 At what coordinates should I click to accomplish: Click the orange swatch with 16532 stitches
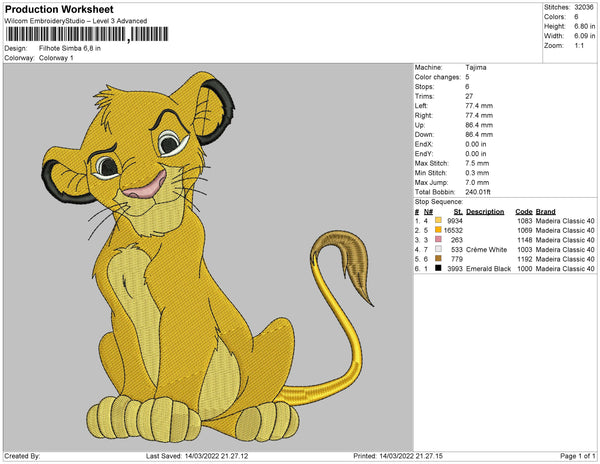(x=438, y=230)
